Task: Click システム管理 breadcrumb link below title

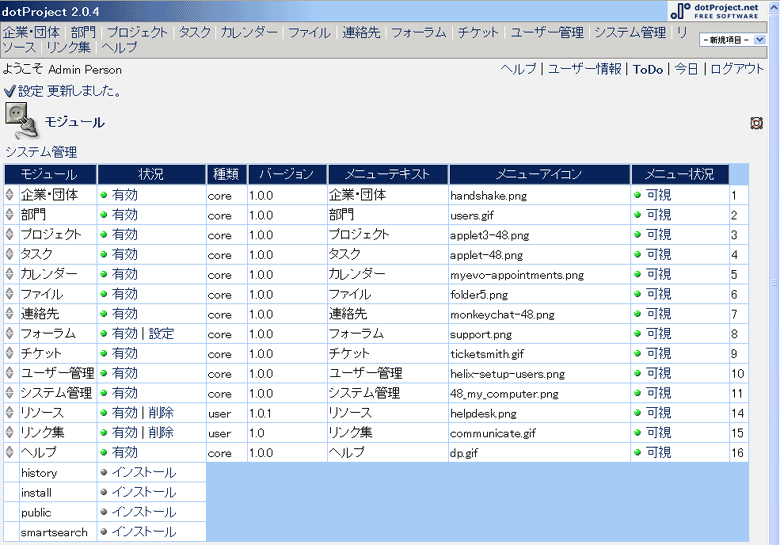Action: (x=41, y=152)
